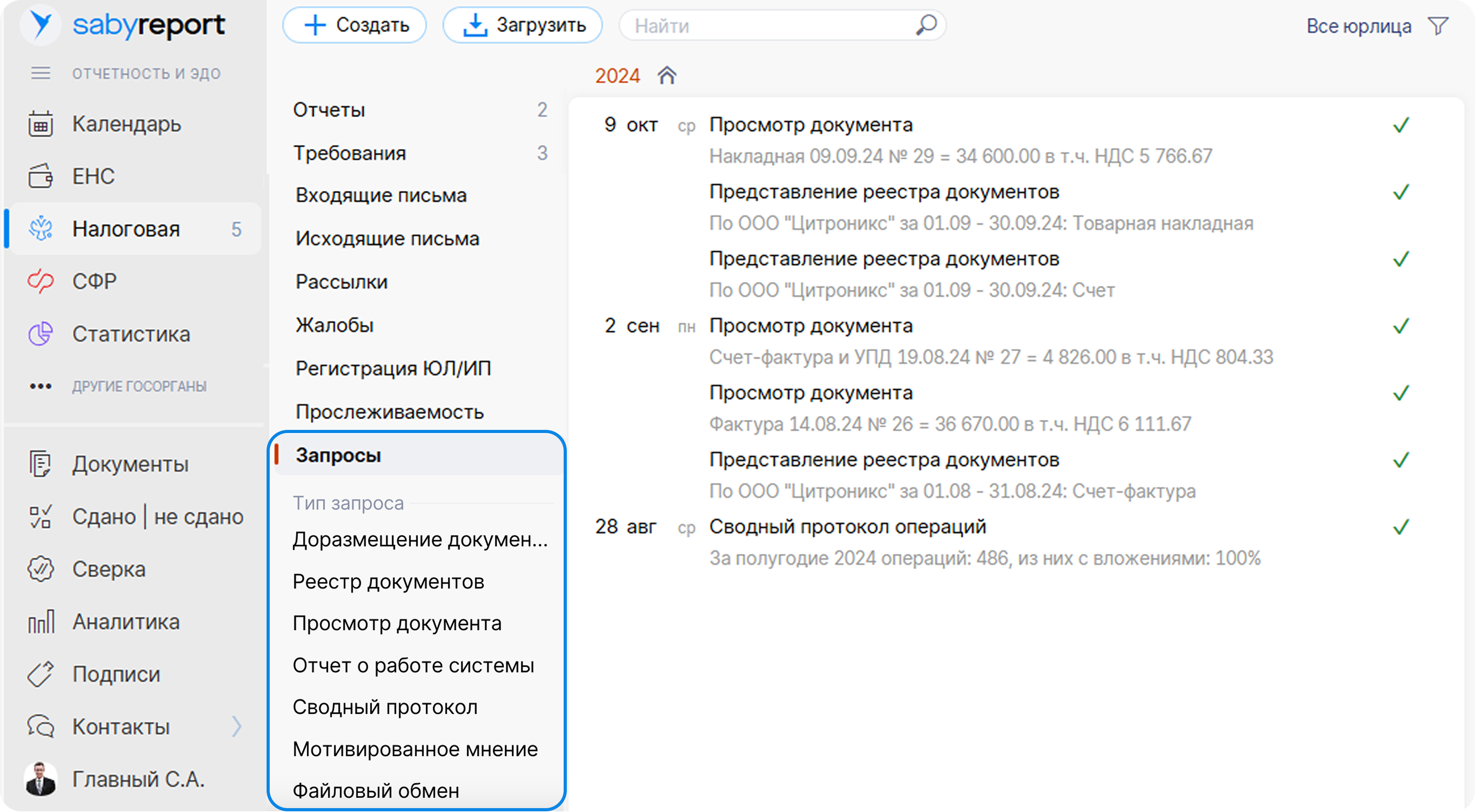Click the Calendar icon in sidebar

coord(40,124)
